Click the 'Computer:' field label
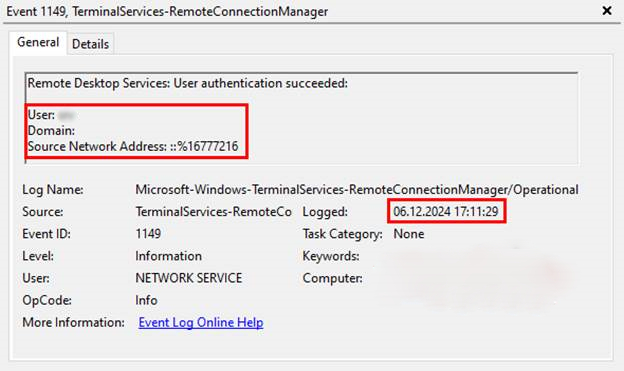This screenshot has width=624, height=371. tap(332, 278)
